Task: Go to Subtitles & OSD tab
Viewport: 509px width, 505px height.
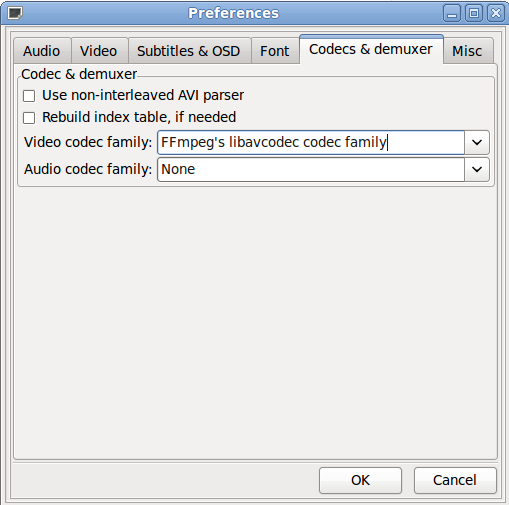Action: [x=189, y=51]
